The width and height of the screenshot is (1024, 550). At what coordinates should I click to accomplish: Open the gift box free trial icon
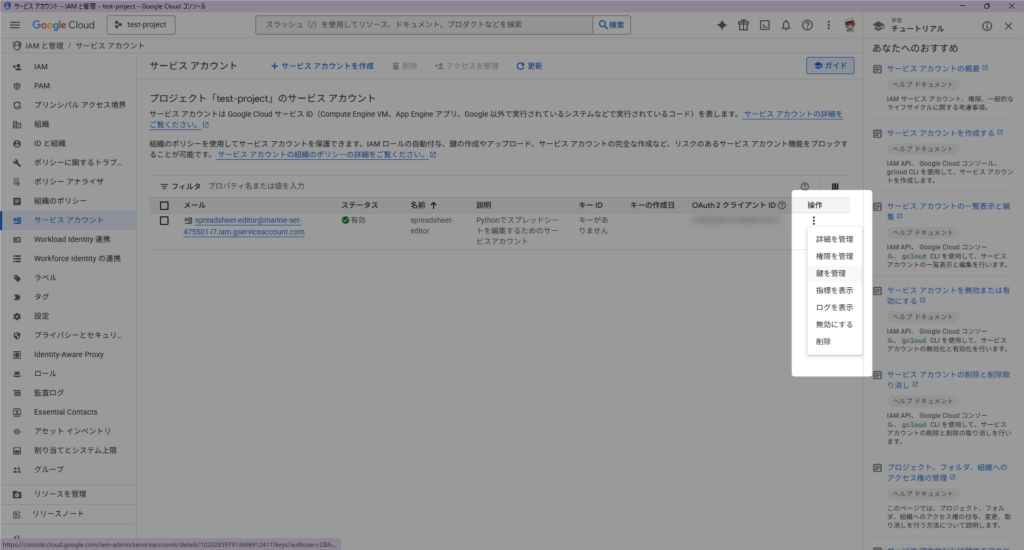click(x=743, y=25)
